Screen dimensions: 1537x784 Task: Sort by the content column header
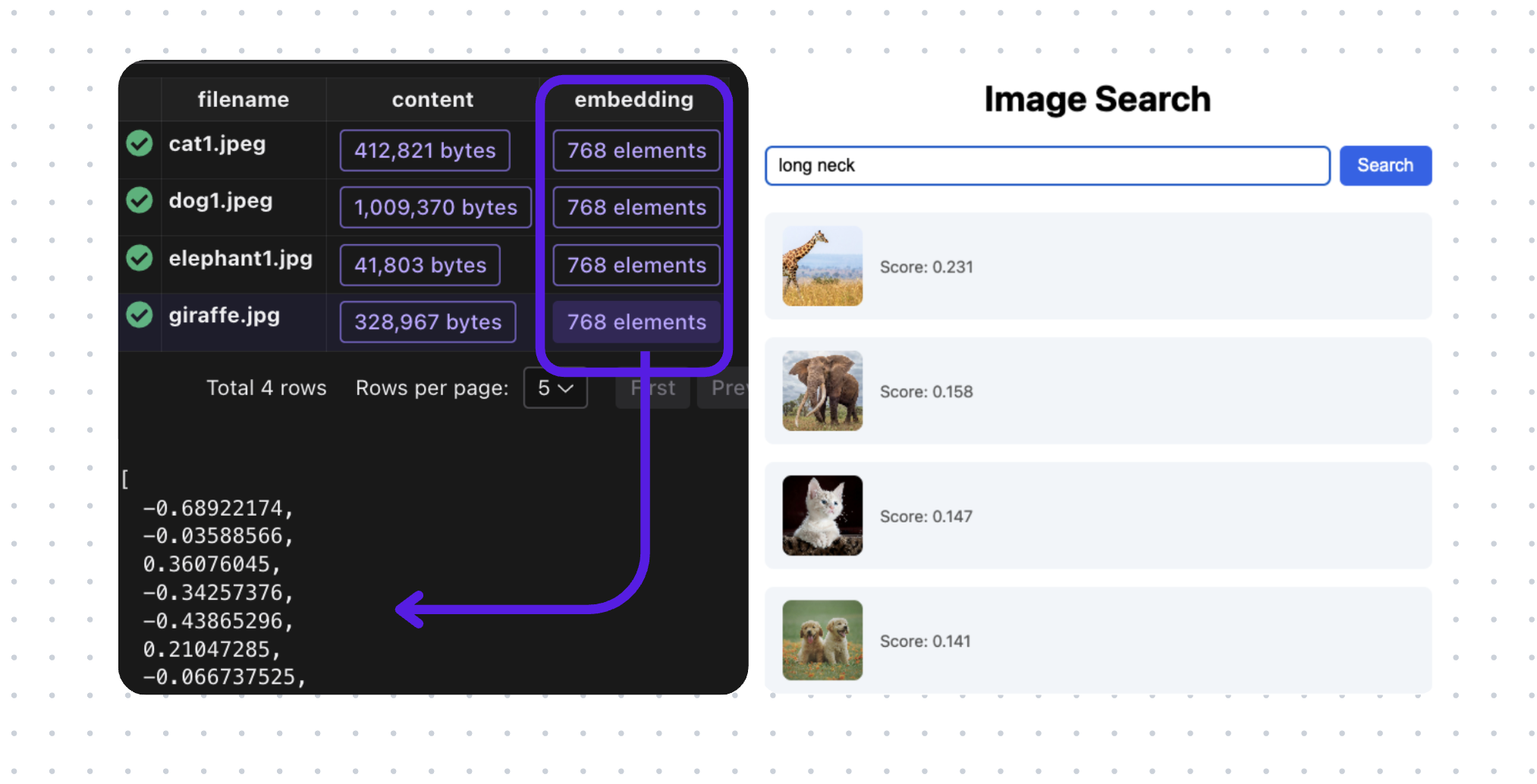point(432,99)
